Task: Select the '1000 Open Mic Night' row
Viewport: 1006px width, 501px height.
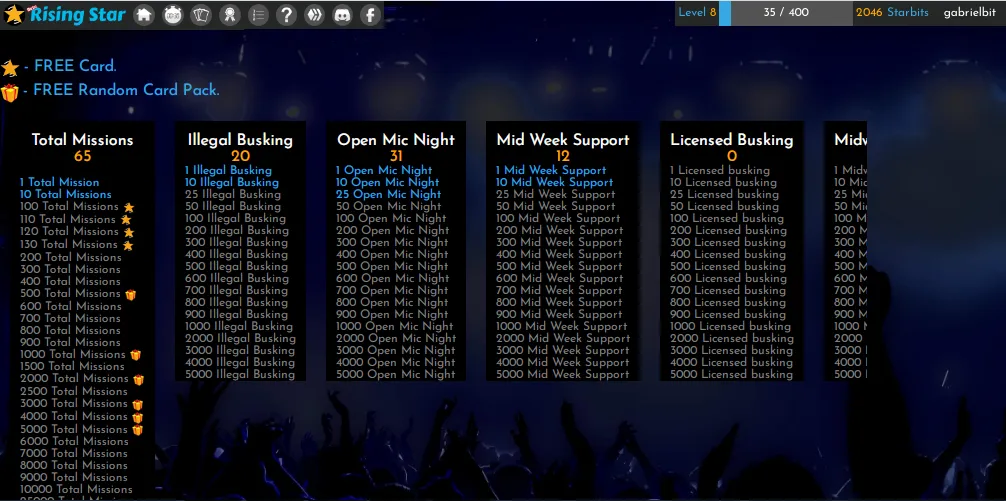Action: [395, 327]
